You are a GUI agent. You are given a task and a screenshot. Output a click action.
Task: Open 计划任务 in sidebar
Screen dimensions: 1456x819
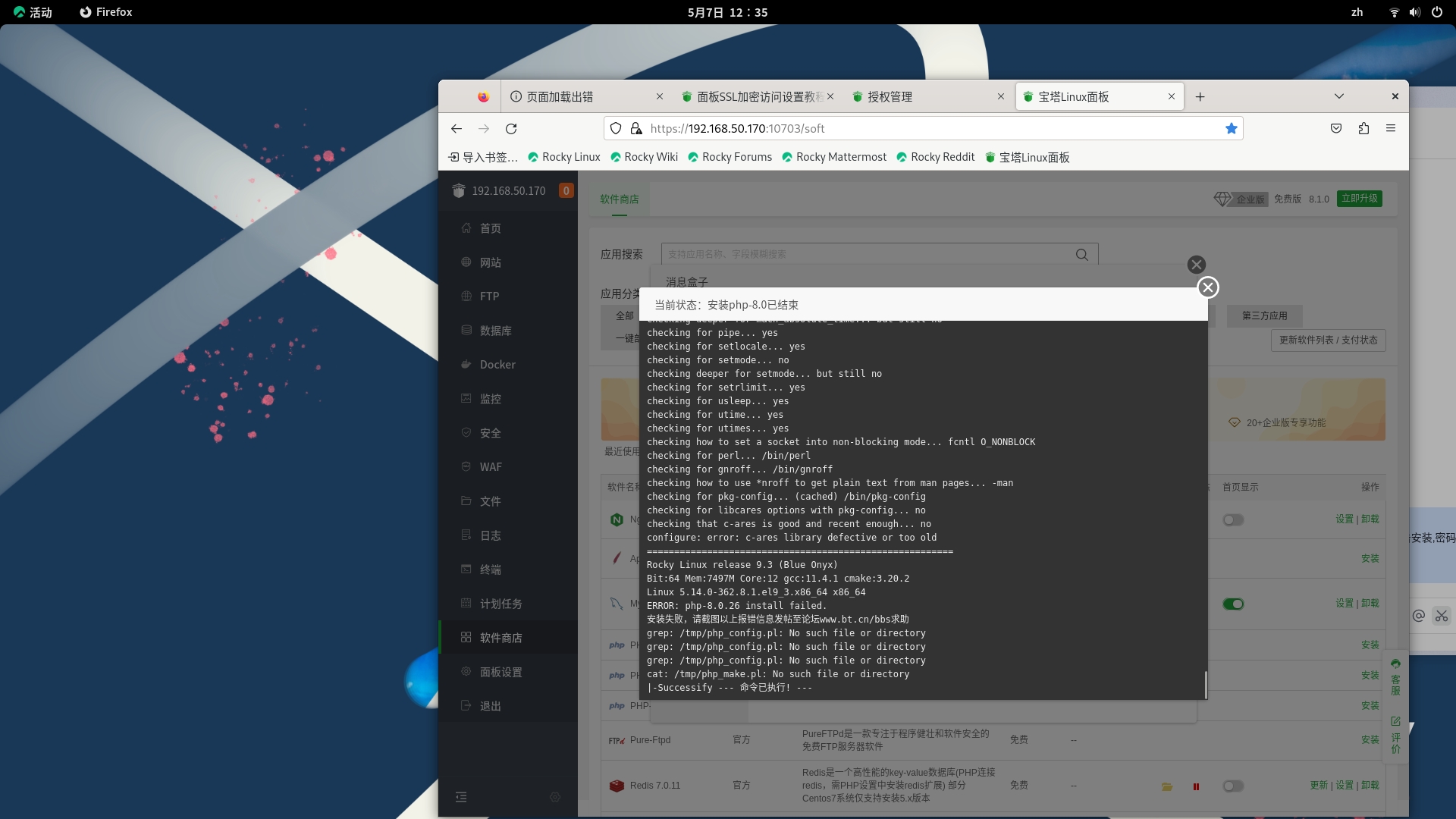click(508, 604)
